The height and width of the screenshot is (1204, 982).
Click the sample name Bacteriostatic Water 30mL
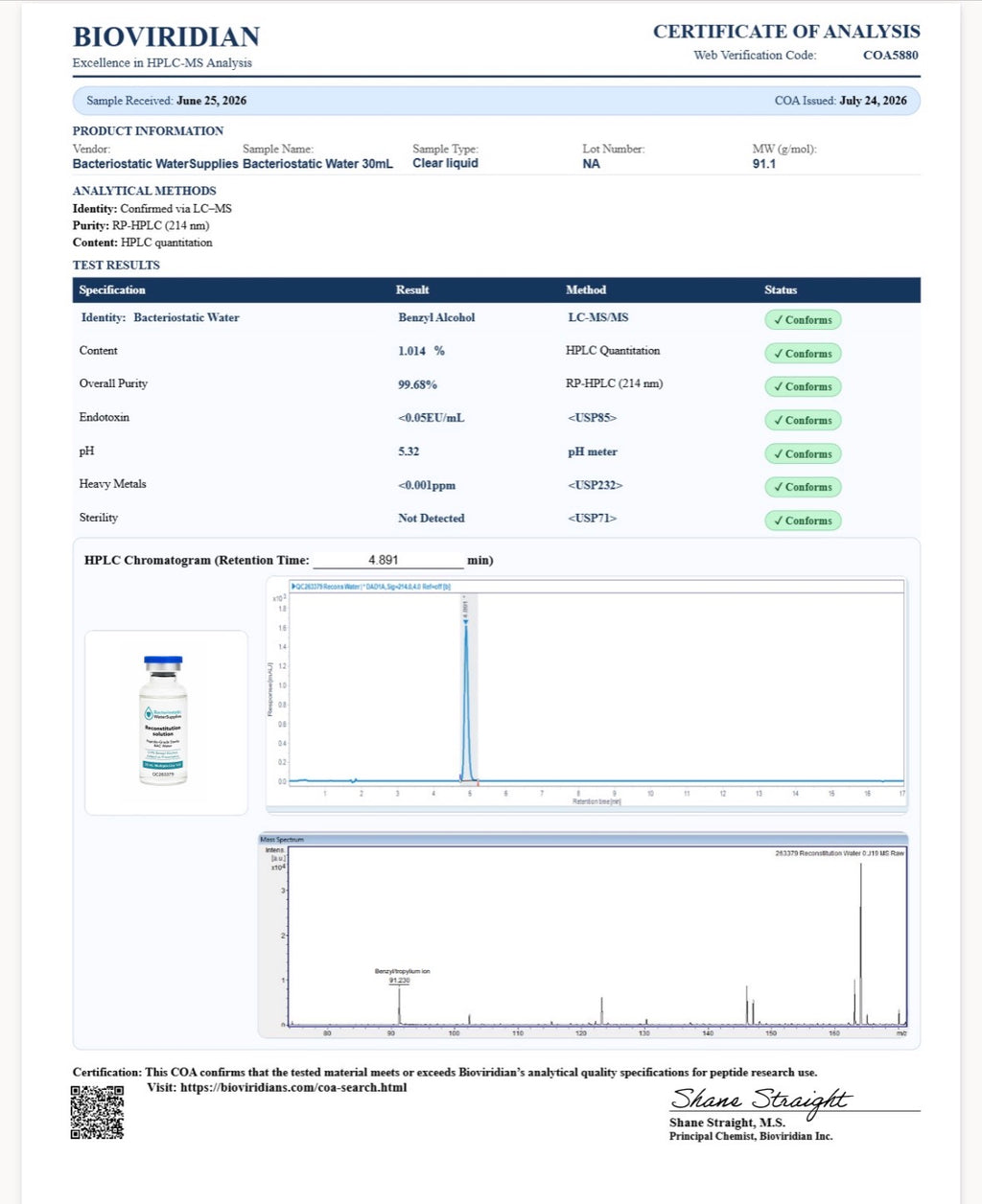pyautogui.click(x=317, y=164)
